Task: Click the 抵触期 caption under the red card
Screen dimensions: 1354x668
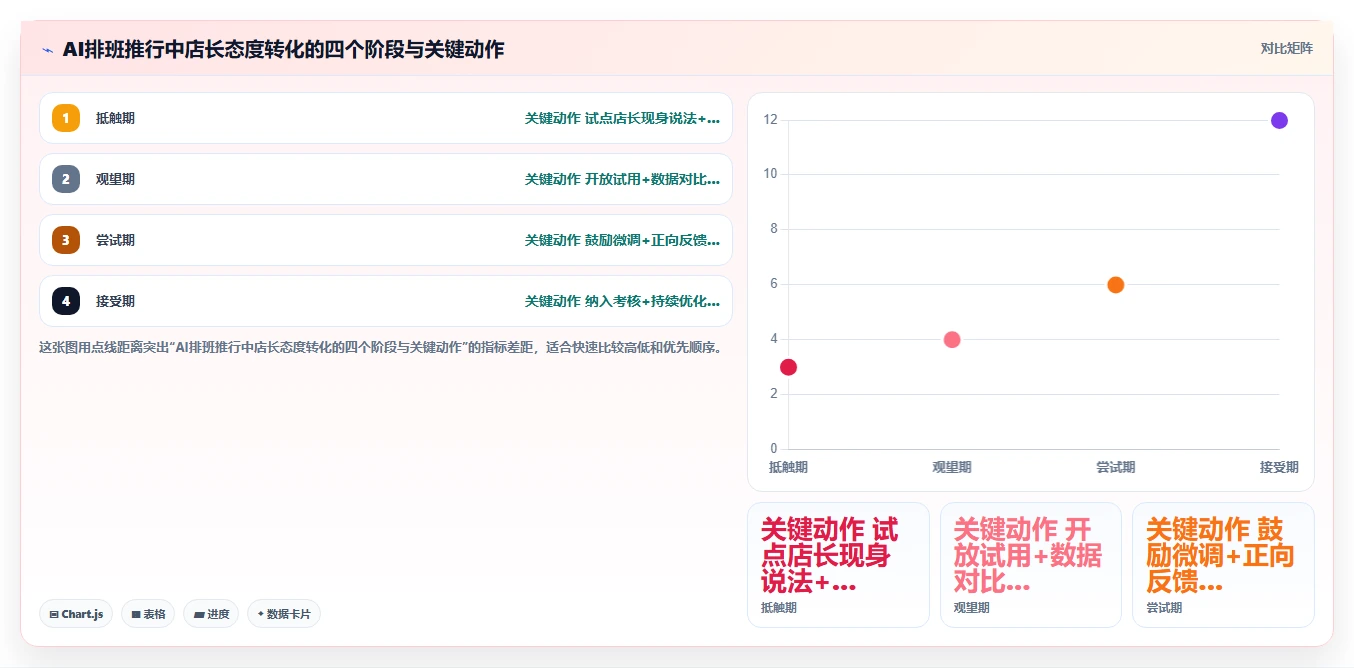Action: pyautogui.click(x=780, y=608)
